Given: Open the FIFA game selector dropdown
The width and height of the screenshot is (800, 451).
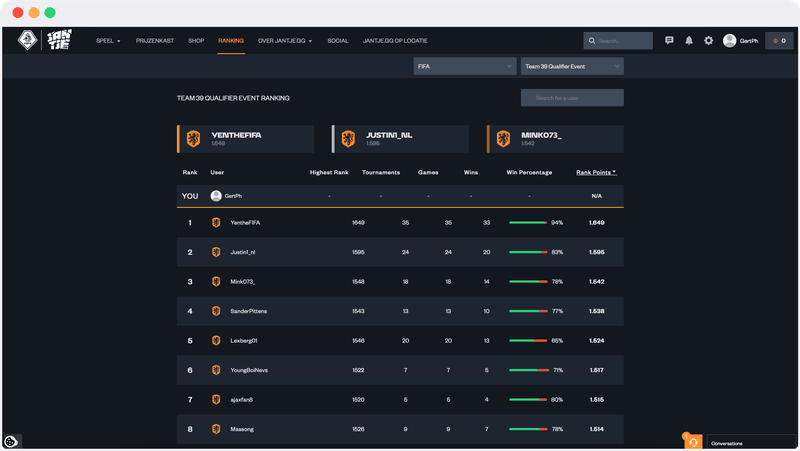Looking at the screenshot, I should [465, 66].
